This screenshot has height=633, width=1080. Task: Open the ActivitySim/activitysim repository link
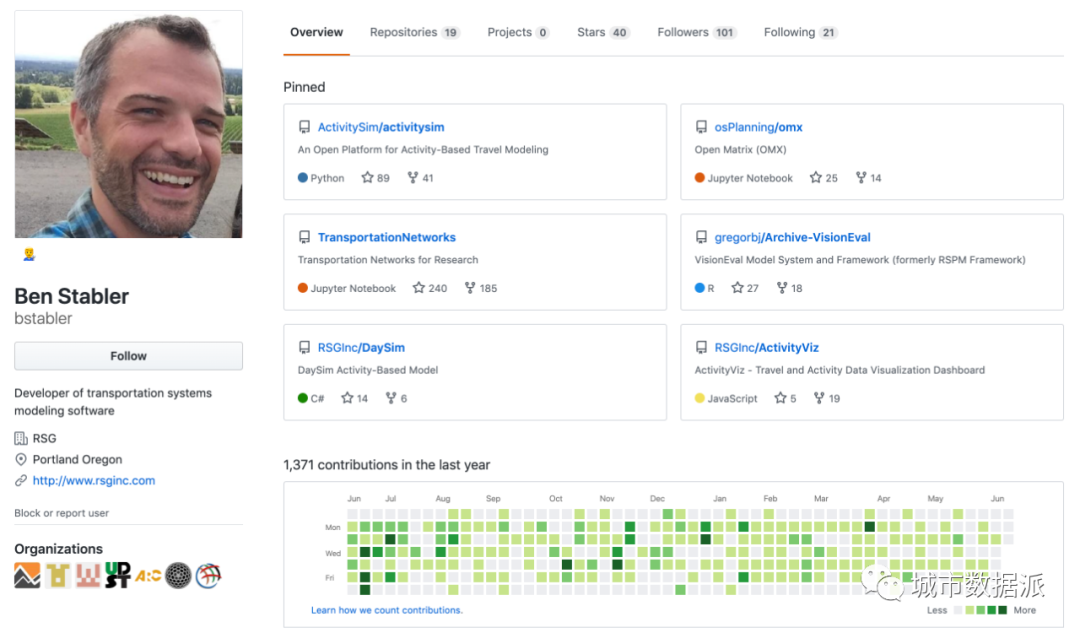click(381, 127)
